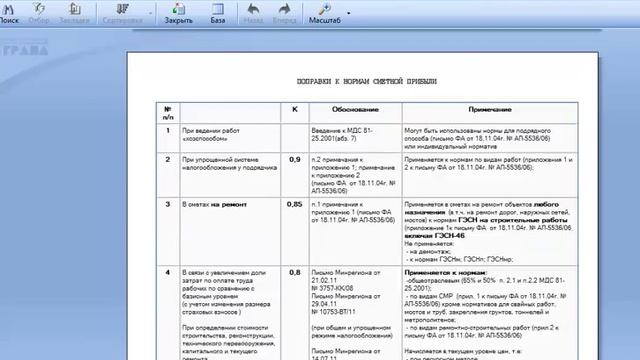The height and width of the screenshot is (360, 640).
Task: Click "включая ГЭСН-46" text in row 3
Action: 434,236
